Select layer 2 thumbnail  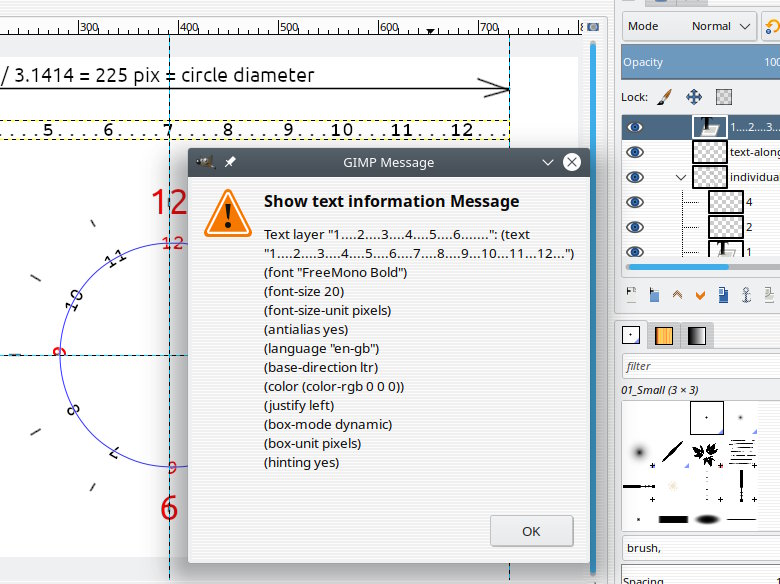(726, 227)
